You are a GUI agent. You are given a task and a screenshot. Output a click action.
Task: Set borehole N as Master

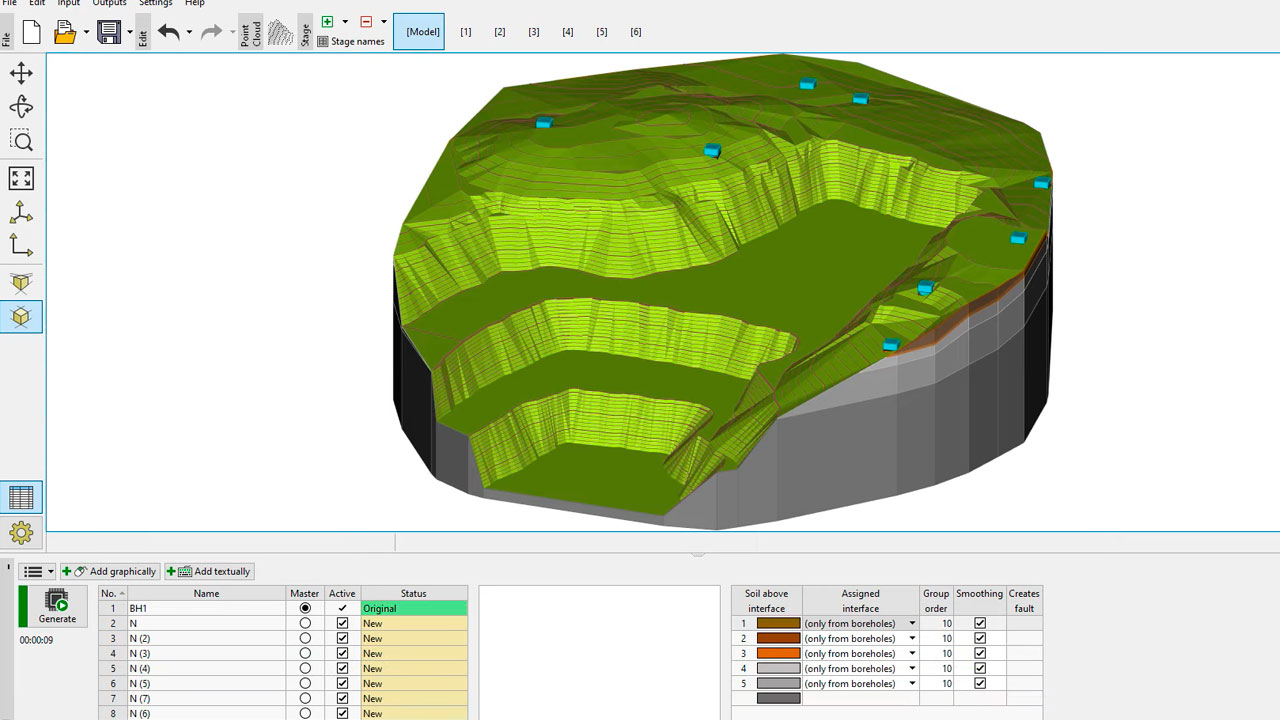(x=305, y=623)
